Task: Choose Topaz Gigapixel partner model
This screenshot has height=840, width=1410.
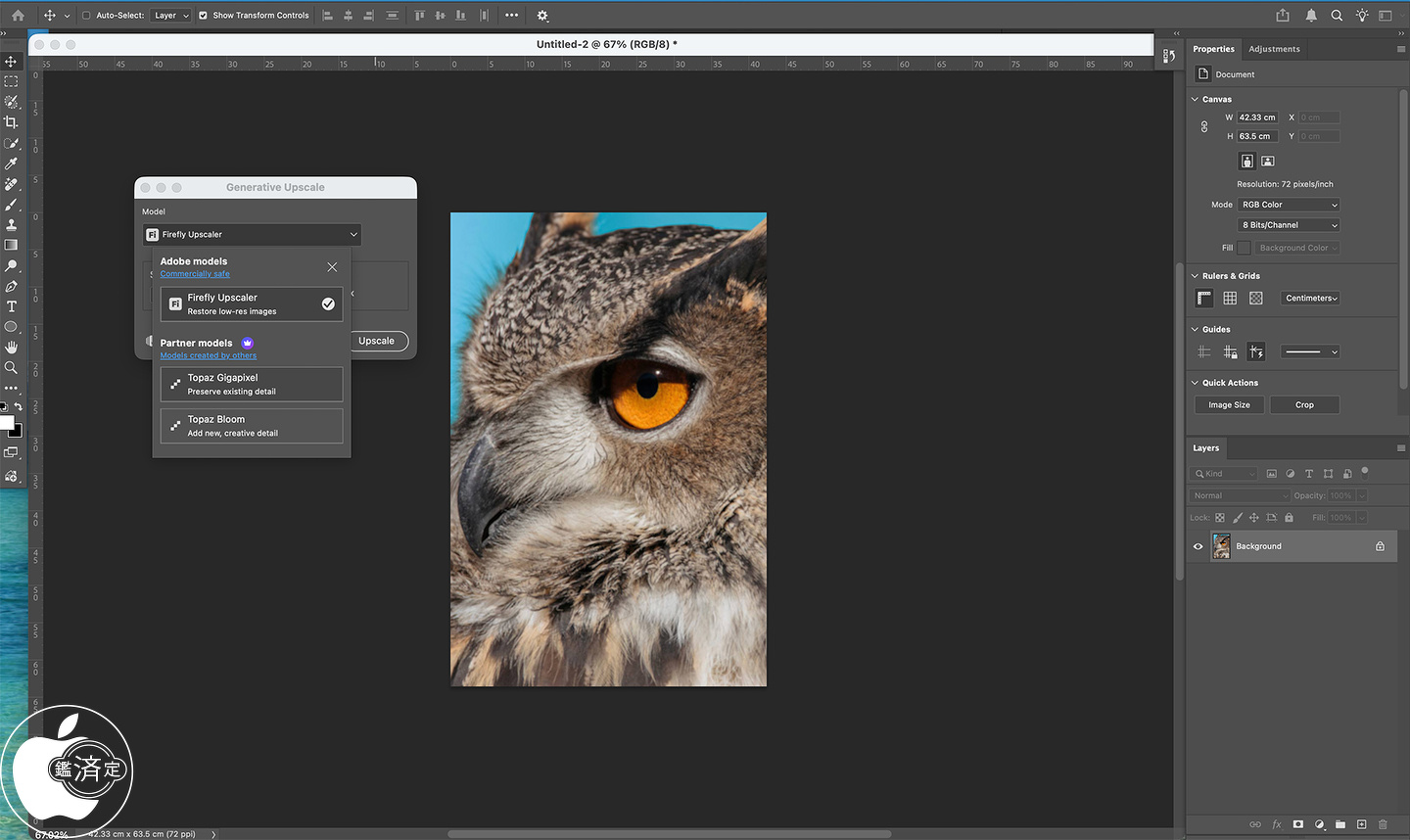Action: coord(252,384)
